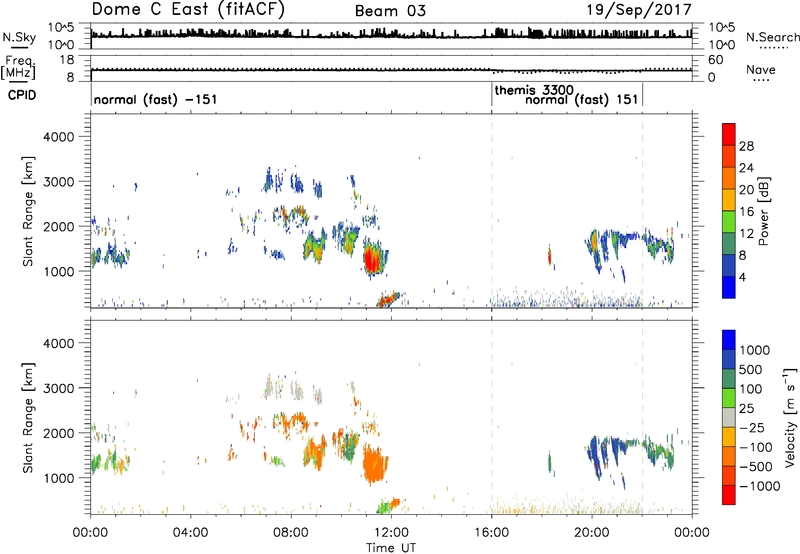Viewport: 800px width, 554px height.
Task: Click the "Dome C East (fitACF)" plot title
Action: click(x=188, y=10)
